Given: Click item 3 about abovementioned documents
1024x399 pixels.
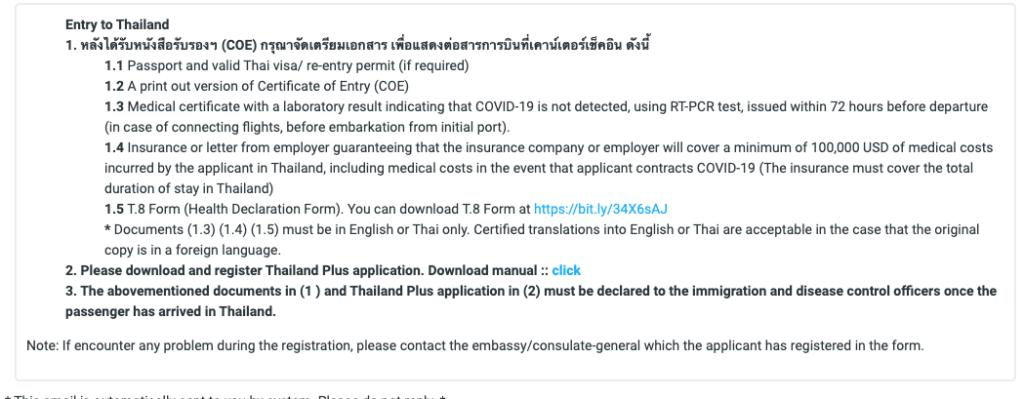Looking at the screenshot, I should [531, 291].
